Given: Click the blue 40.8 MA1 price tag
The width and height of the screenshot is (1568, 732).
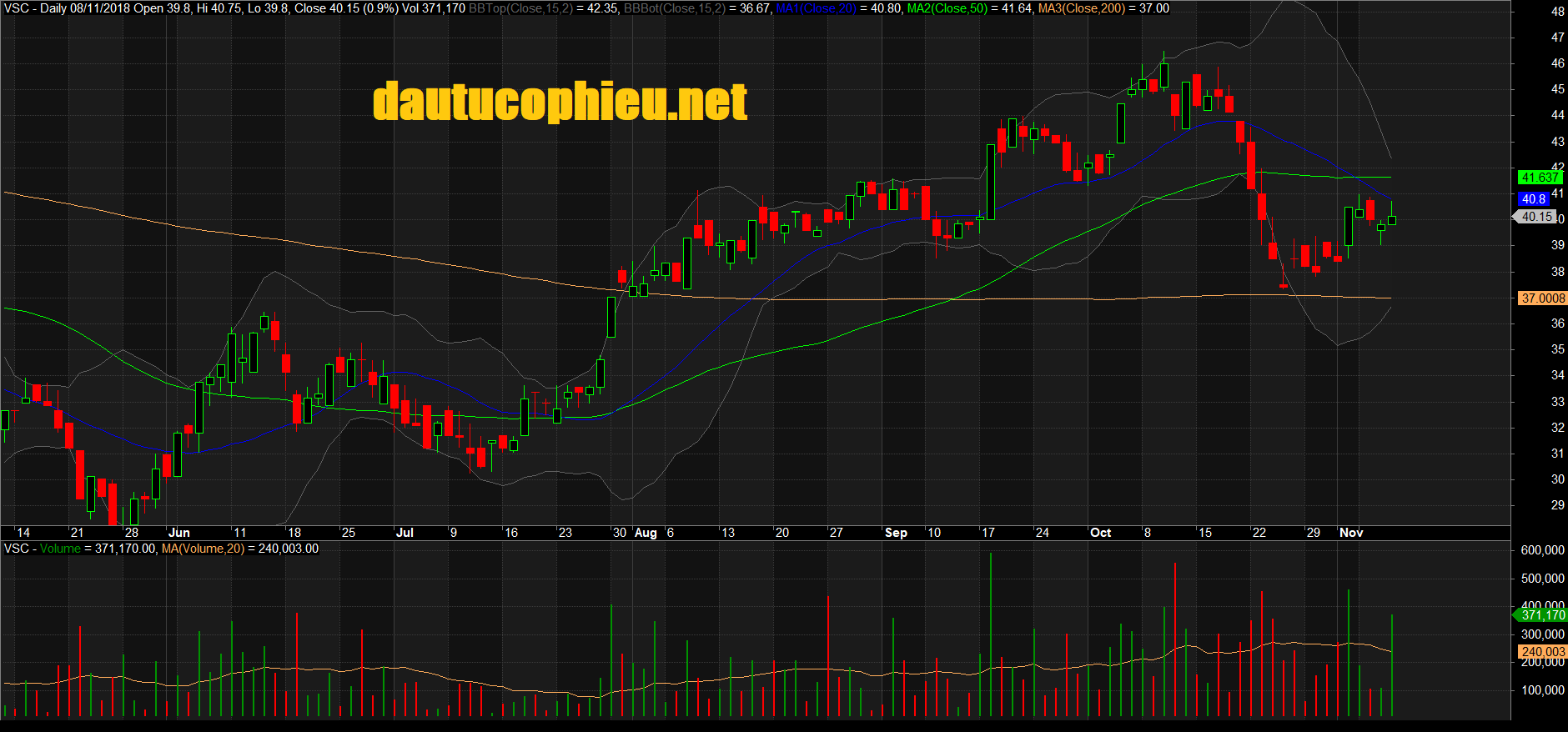Looking at the screenshot, I should [1533, 199].
